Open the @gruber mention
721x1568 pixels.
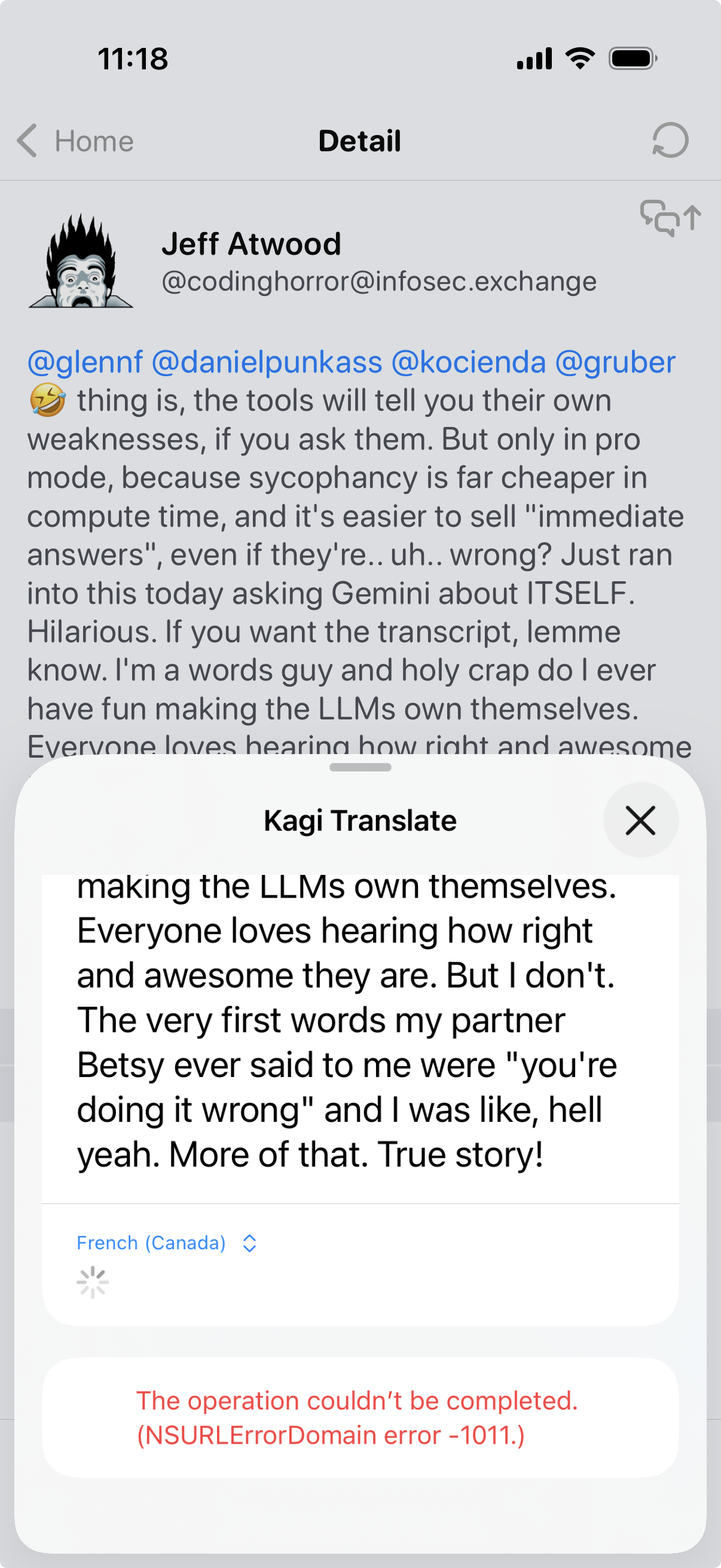615,362
